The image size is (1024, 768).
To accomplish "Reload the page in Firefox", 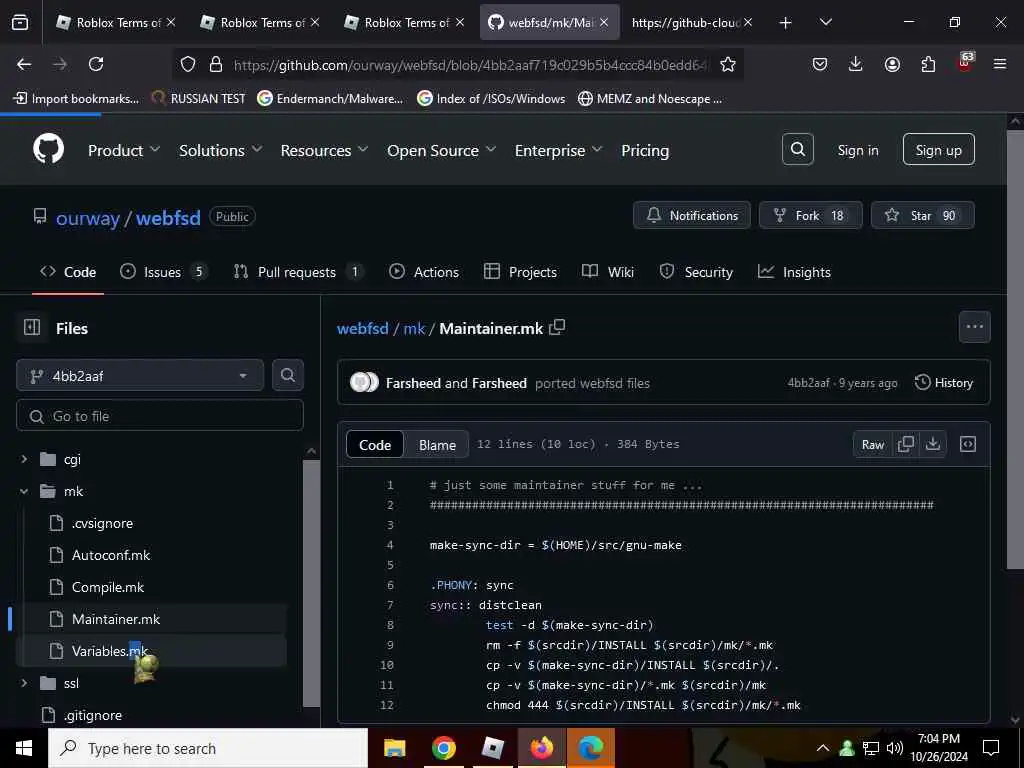I will tap(96, 64).
